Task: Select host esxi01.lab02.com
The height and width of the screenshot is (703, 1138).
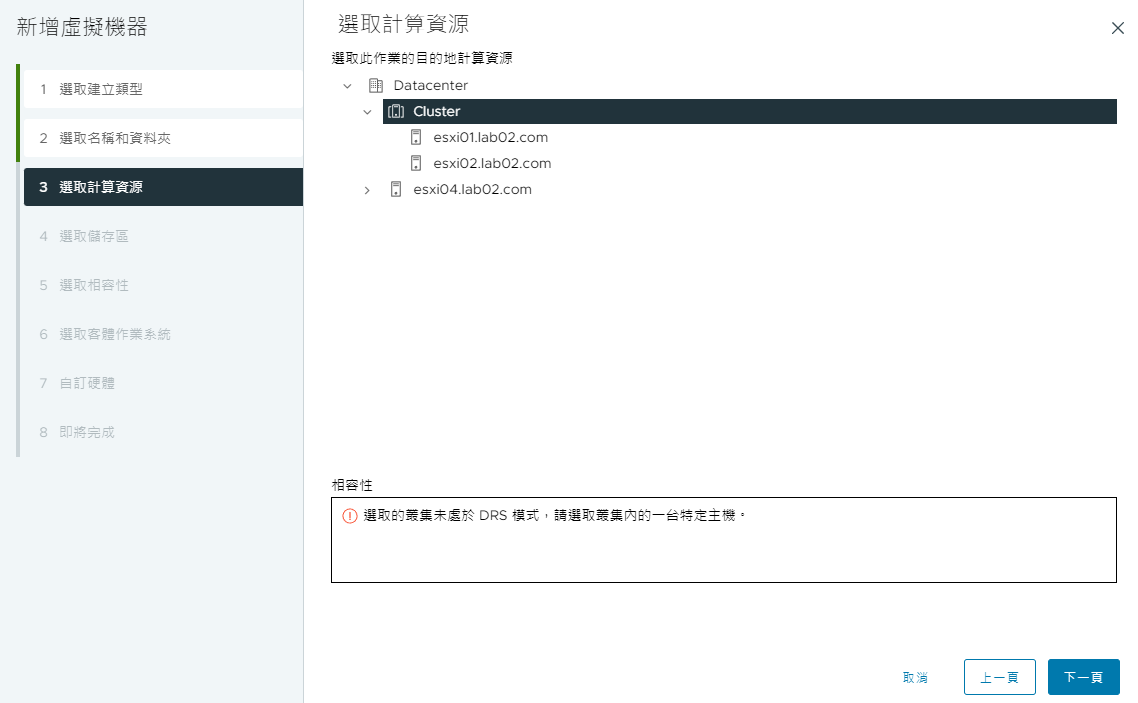Action: coord(490,137)
